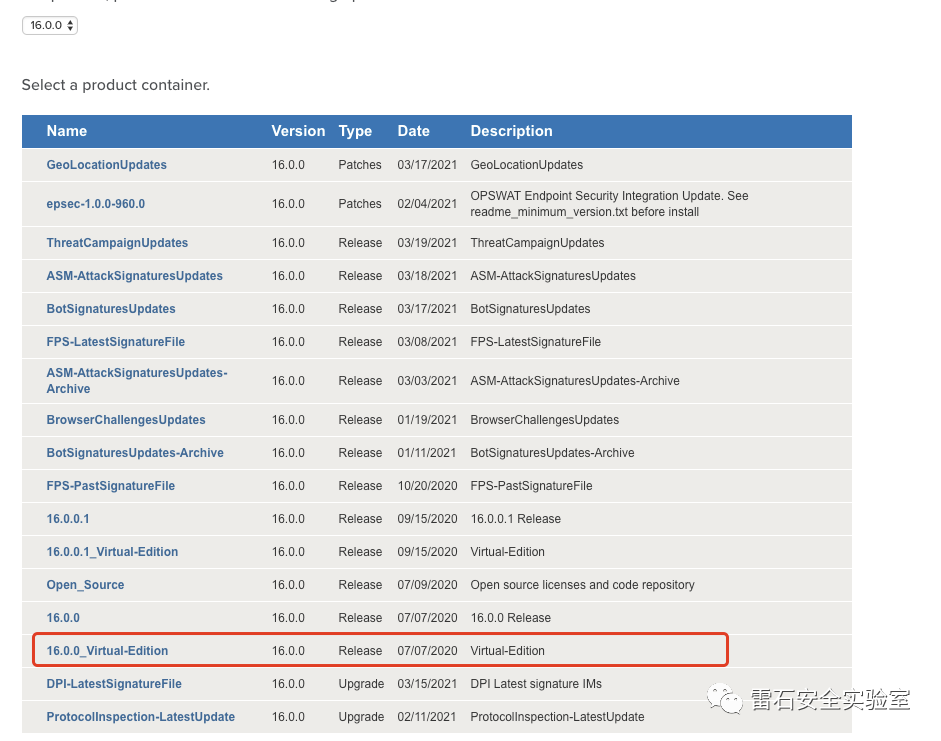Open the 16.0.0.1_Virtual-Edition link
Viewport: 941px width, 741px height.
click(x=112, y=551)
